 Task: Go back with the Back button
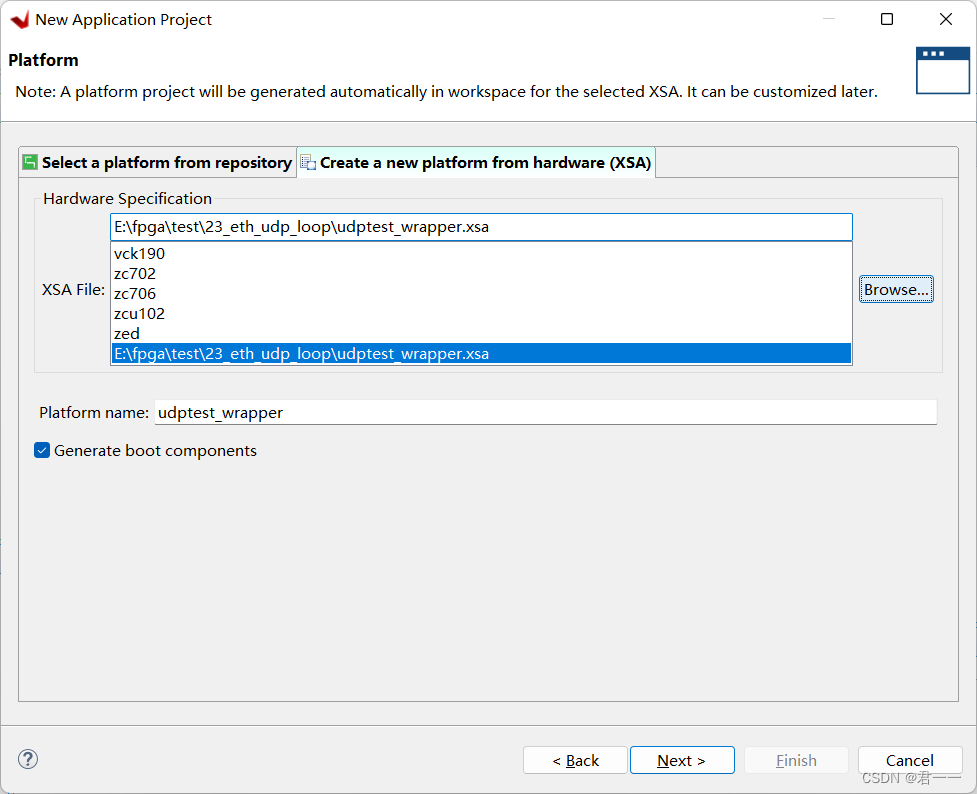point(575,760)
